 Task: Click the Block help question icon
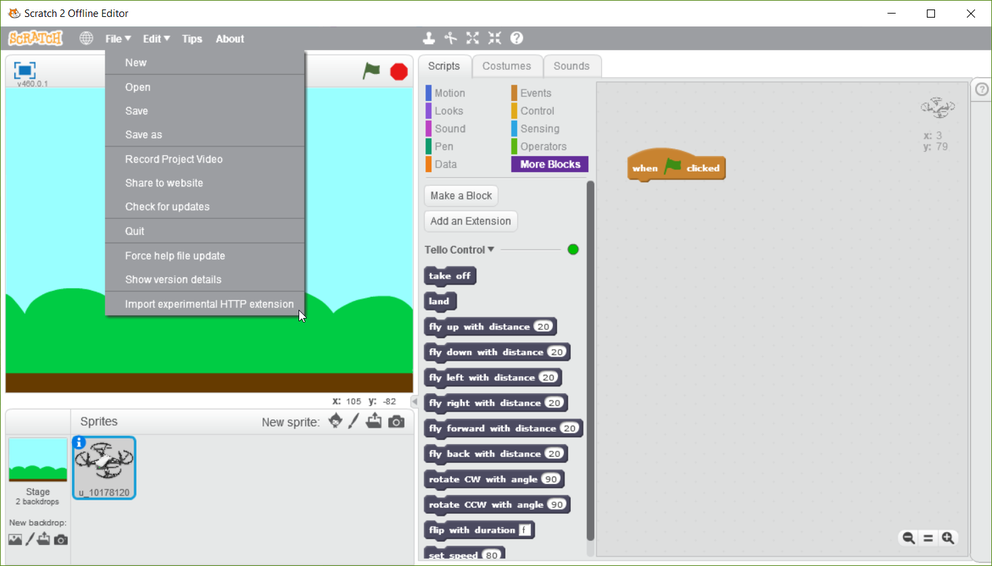point(517,38)
